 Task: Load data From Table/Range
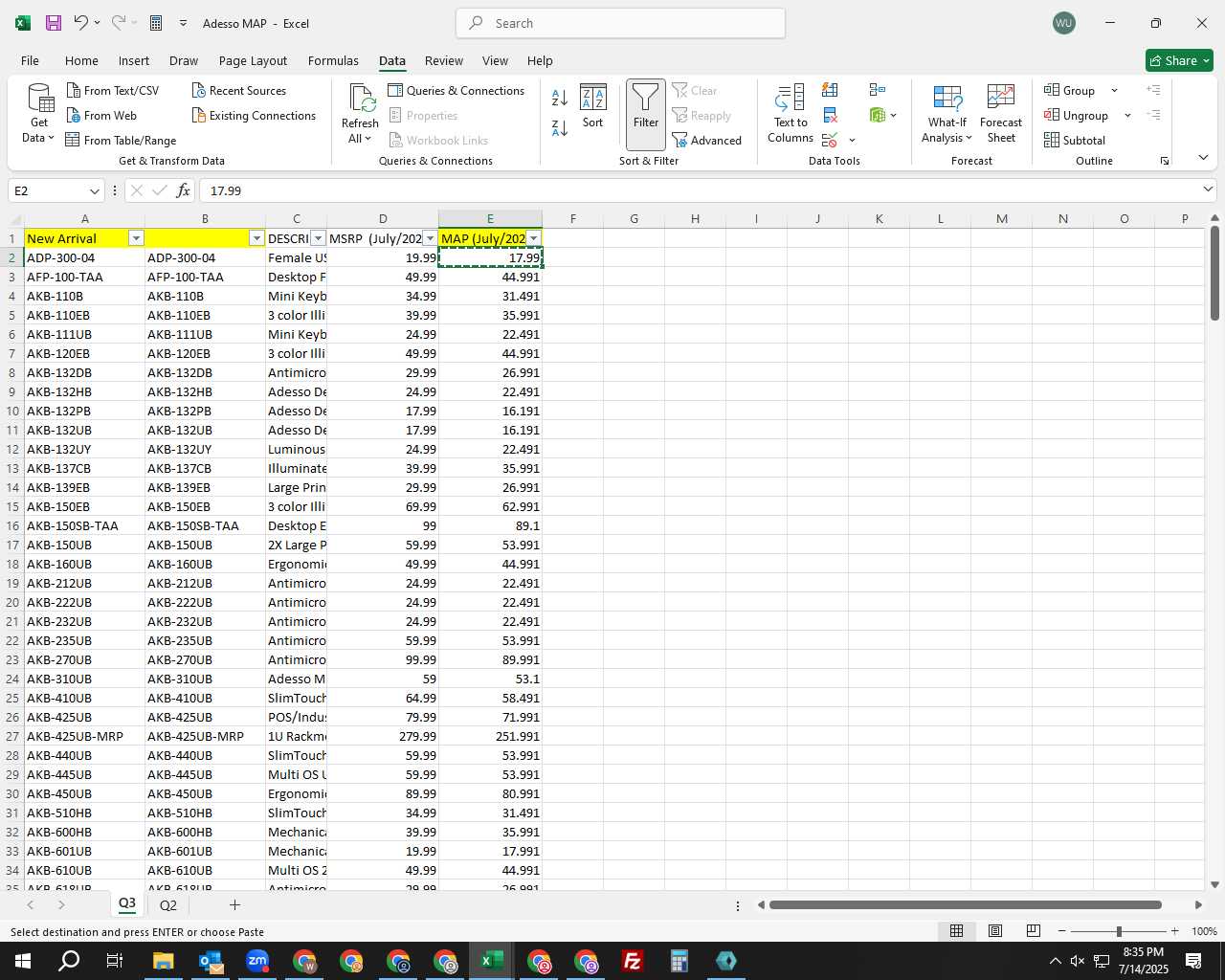[x=121, y=140]
